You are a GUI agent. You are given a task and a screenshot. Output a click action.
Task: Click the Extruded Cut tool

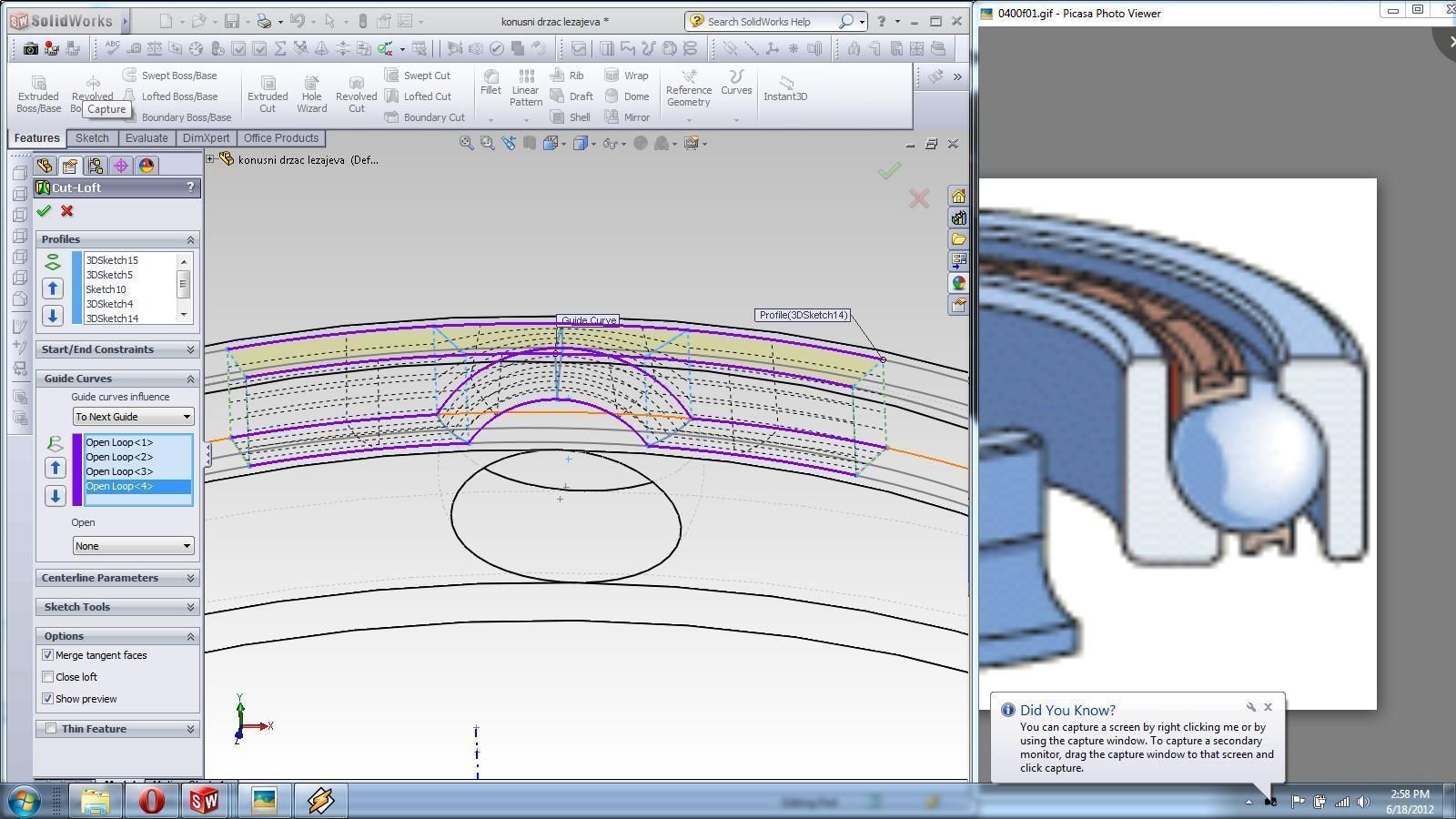pyautogui.click(x=268, y=84)
